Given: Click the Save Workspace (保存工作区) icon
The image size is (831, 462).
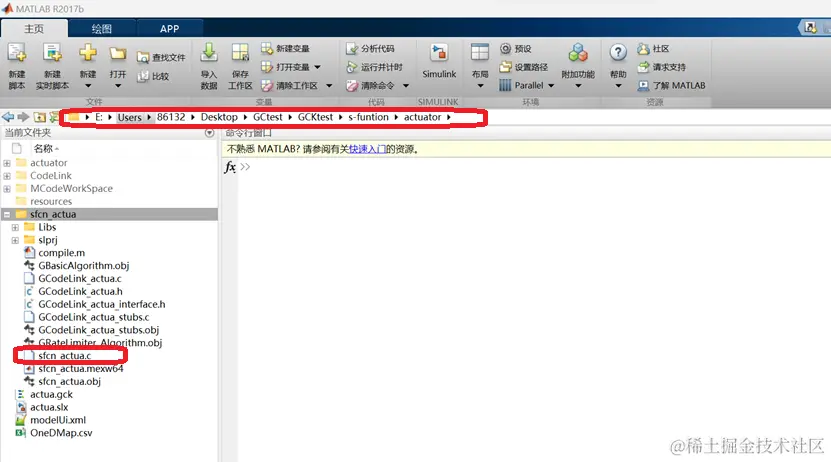Looking at the screenshot, I should 240,53.
